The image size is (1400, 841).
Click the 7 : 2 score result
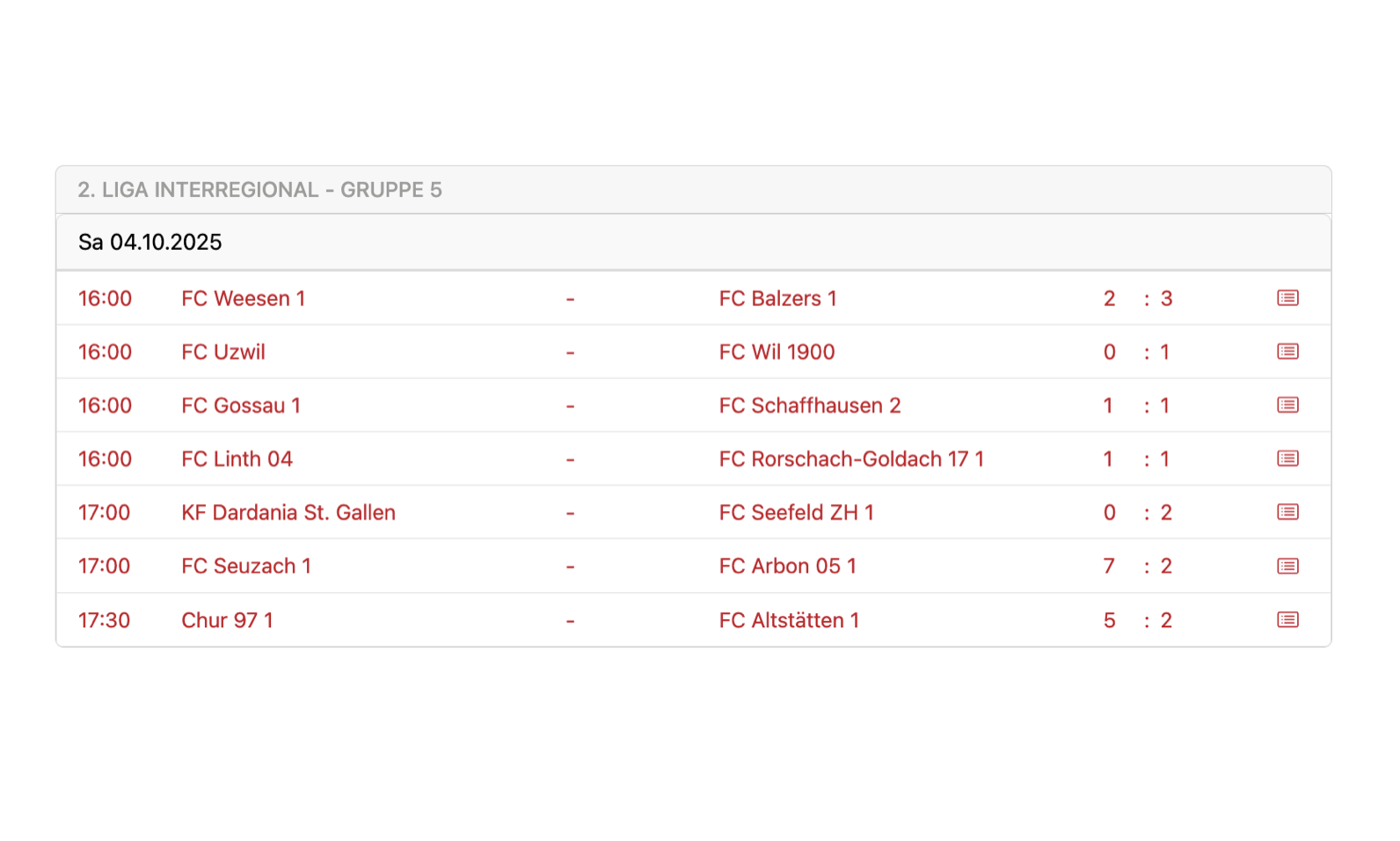click(1137, 567)
